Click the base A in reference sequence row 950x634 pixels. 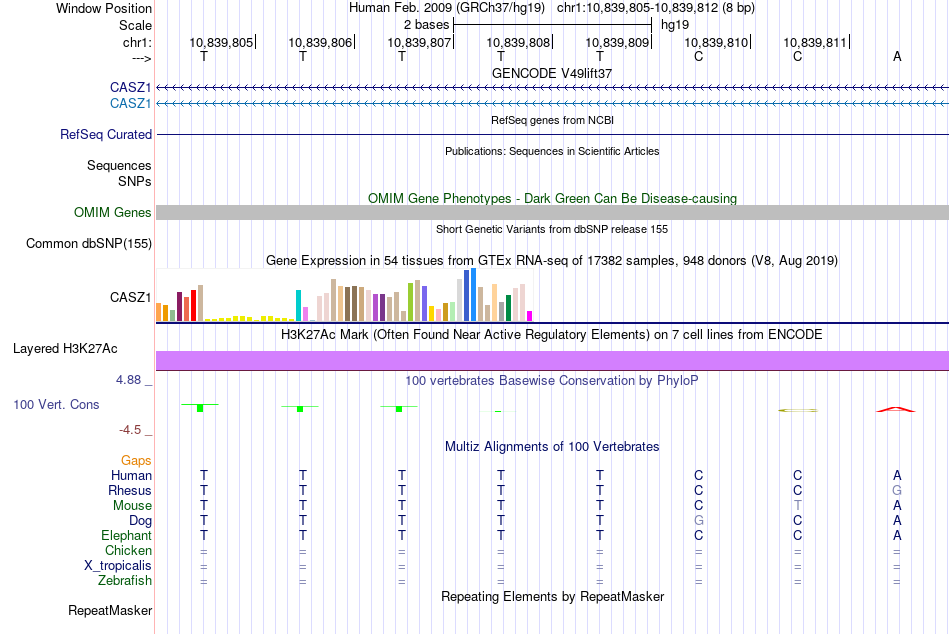(x=897, y=56)
